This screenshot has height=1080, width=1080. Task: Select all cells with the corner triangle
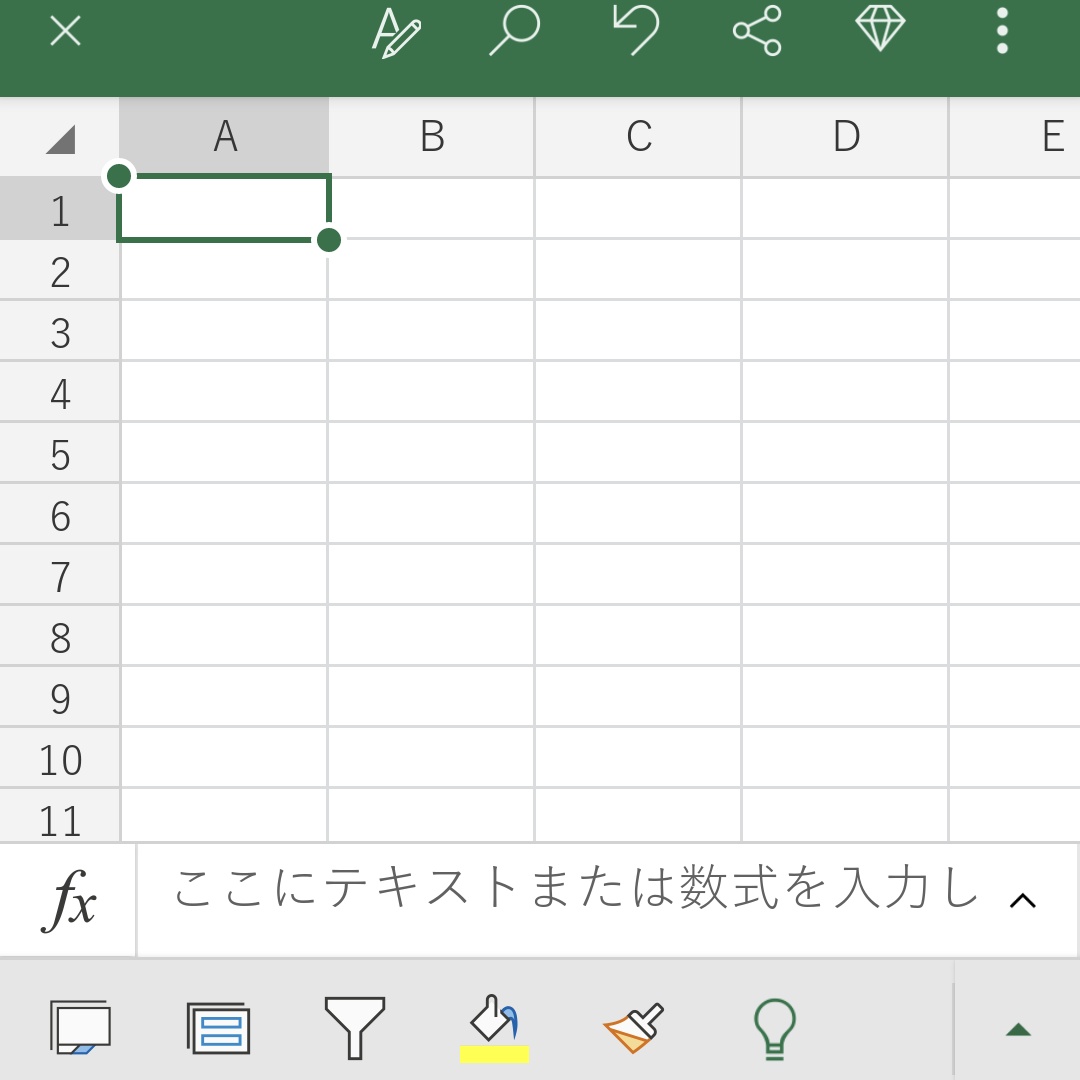(x=60, y=139)
